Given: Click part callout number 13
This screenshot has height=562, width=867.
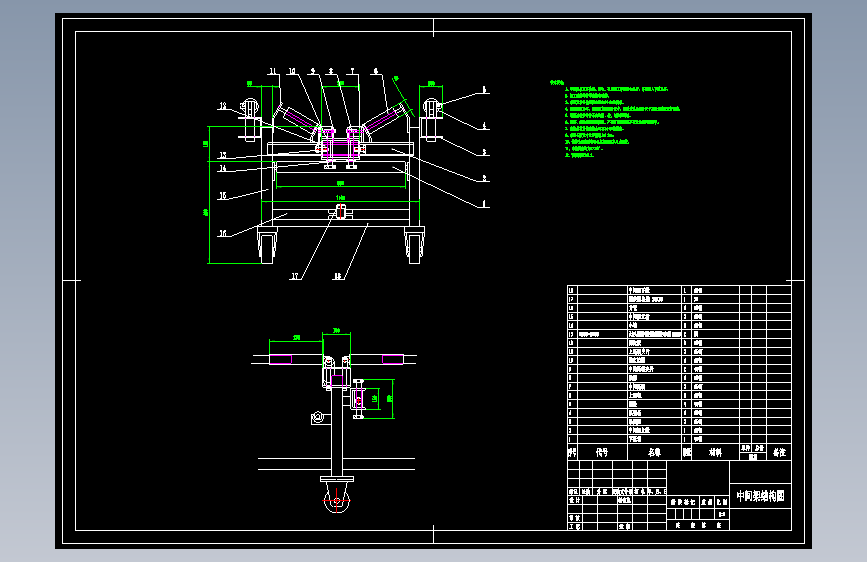Looking at the screenshot, I should click(x=223, y=155).
